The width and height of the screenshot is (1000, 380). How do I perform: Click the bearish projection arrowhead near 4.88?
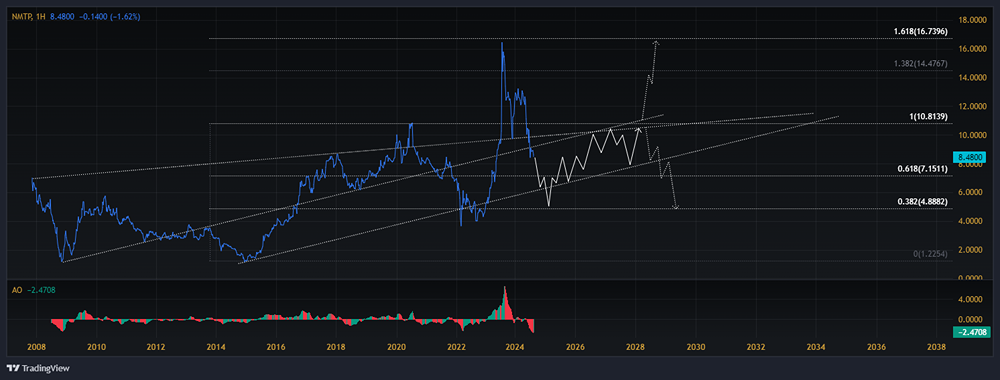pos(676,207)
